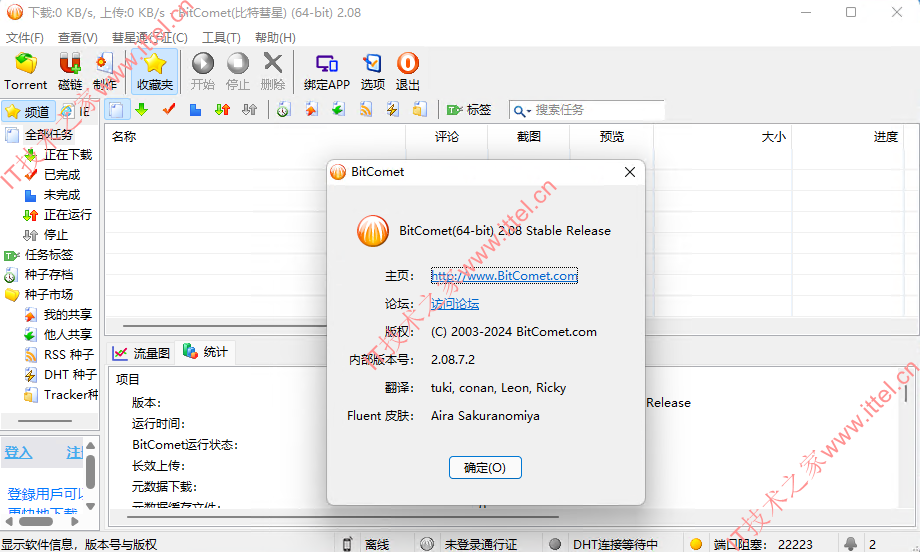Click the 搜索任务 search input field

coord(597,110)
